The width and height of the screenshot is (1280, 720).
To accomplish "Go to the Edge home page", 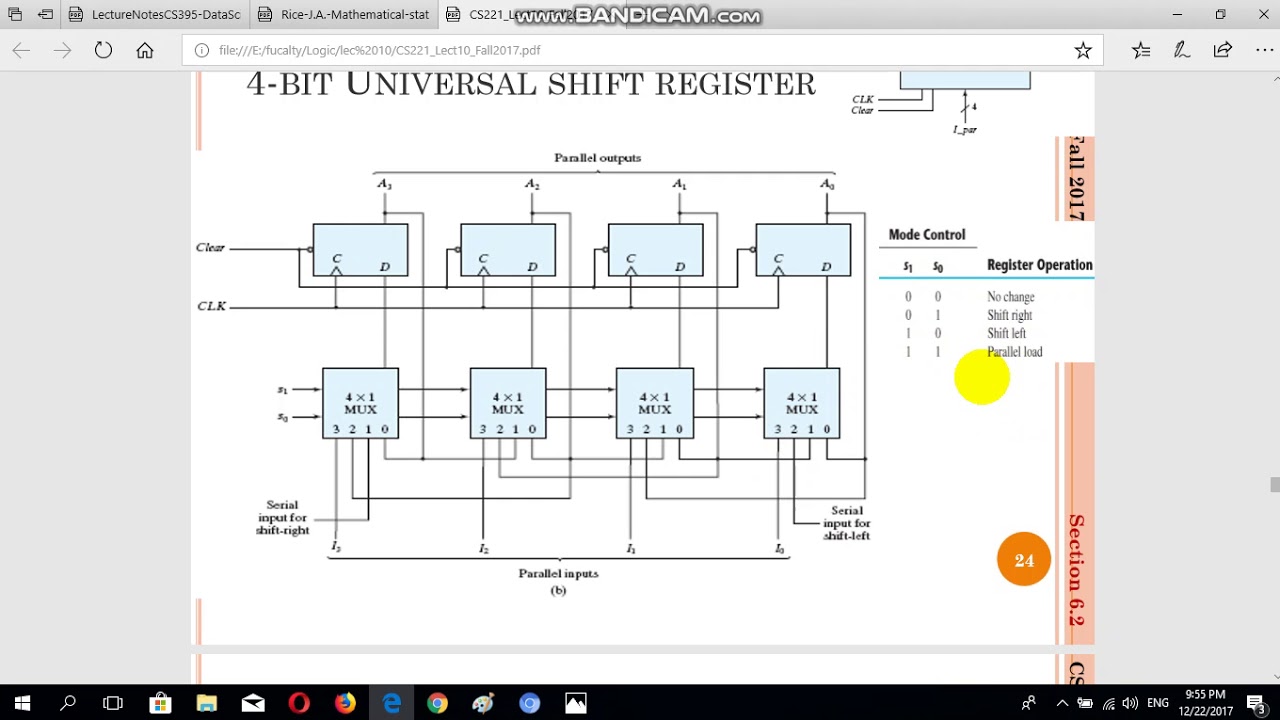I will [145, 50].
